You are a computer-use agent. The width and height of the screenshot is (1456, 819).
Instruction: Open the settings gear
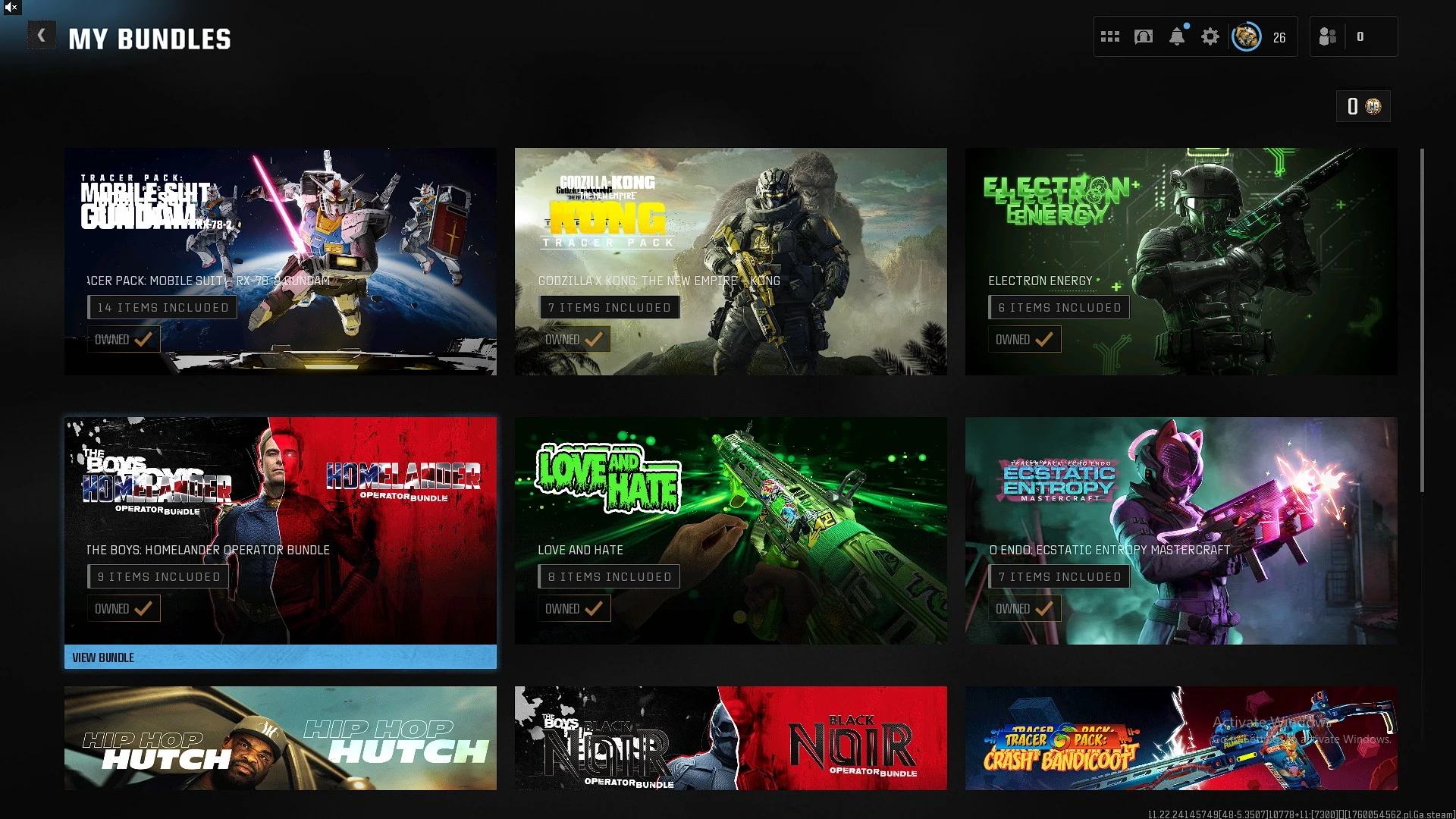click(x=1210, y=36)
